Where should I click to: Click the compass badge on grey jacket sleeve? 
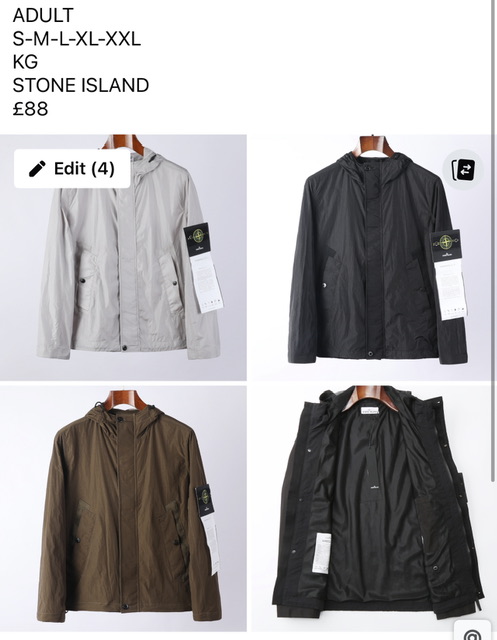point(197,239)
